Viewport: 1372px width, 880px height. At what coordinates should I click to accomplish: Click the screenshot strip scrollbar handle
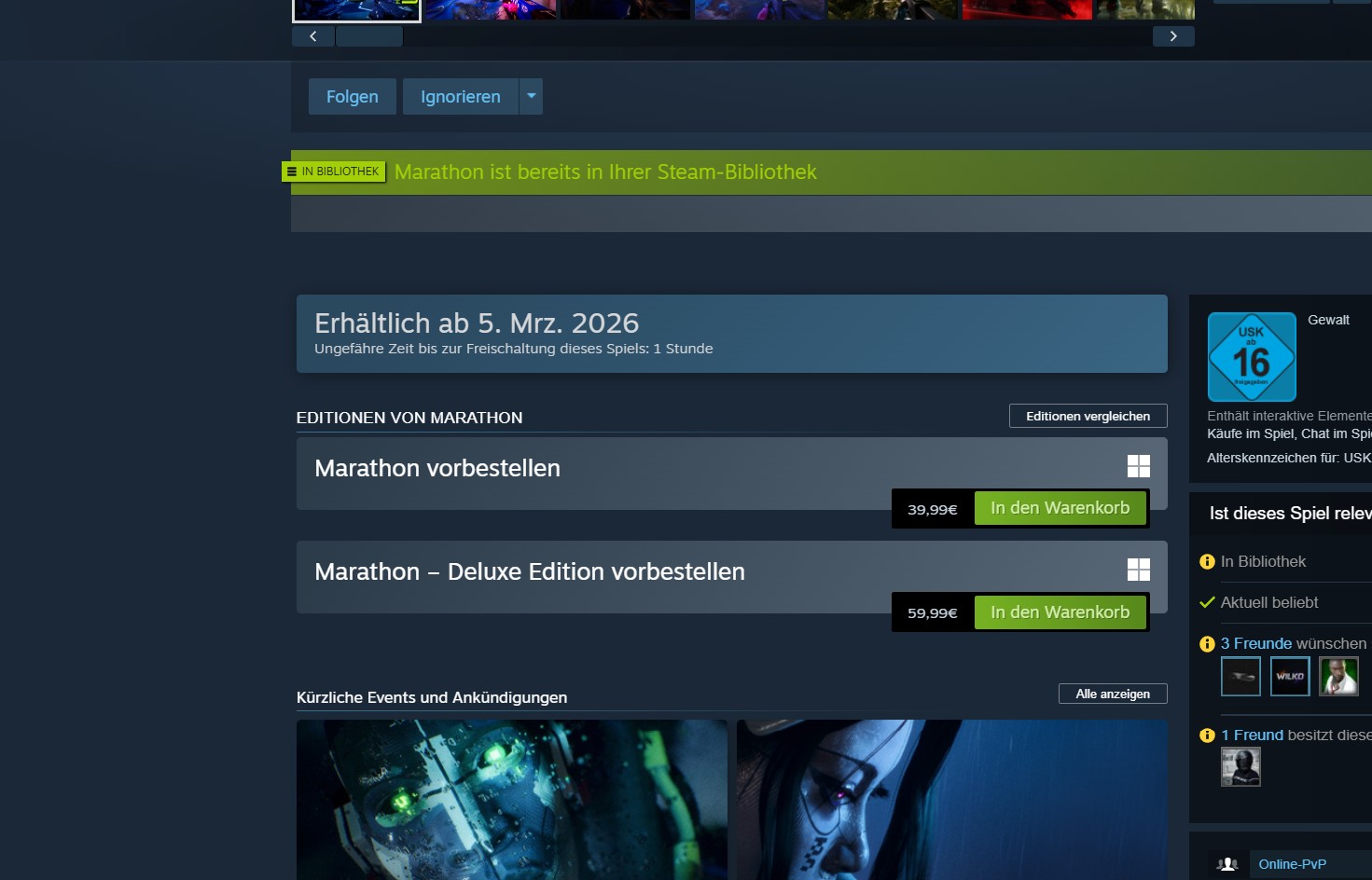coord(368,36)
